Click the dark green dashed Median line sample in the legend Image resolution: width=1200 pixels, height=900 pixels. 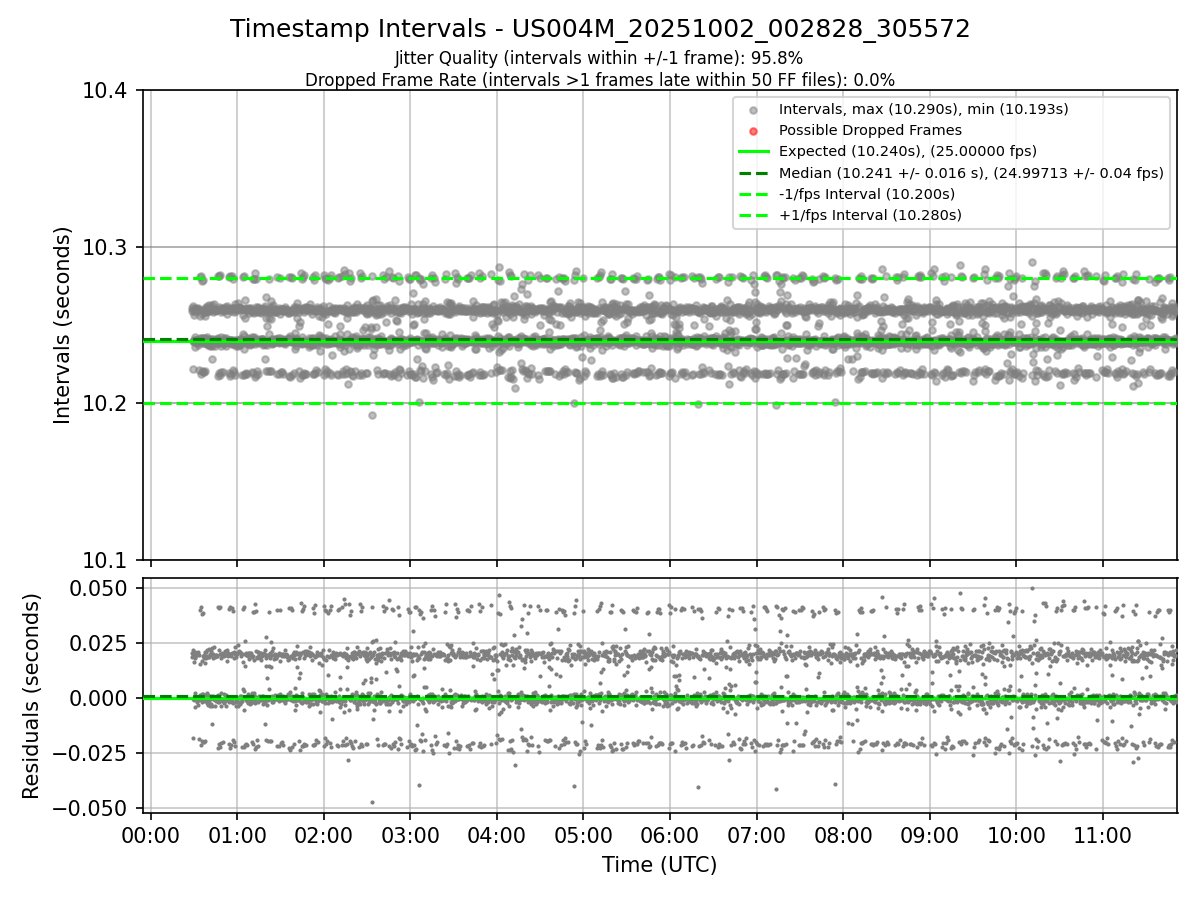tap(754, 173)
